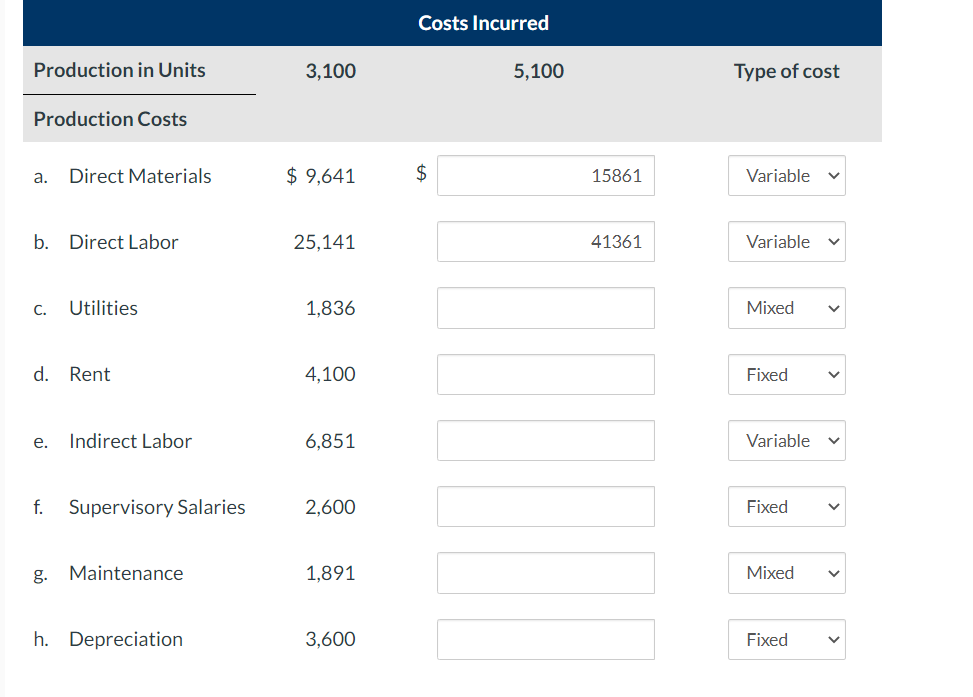Open the Indirect Labor Variable dropdown

786,440
